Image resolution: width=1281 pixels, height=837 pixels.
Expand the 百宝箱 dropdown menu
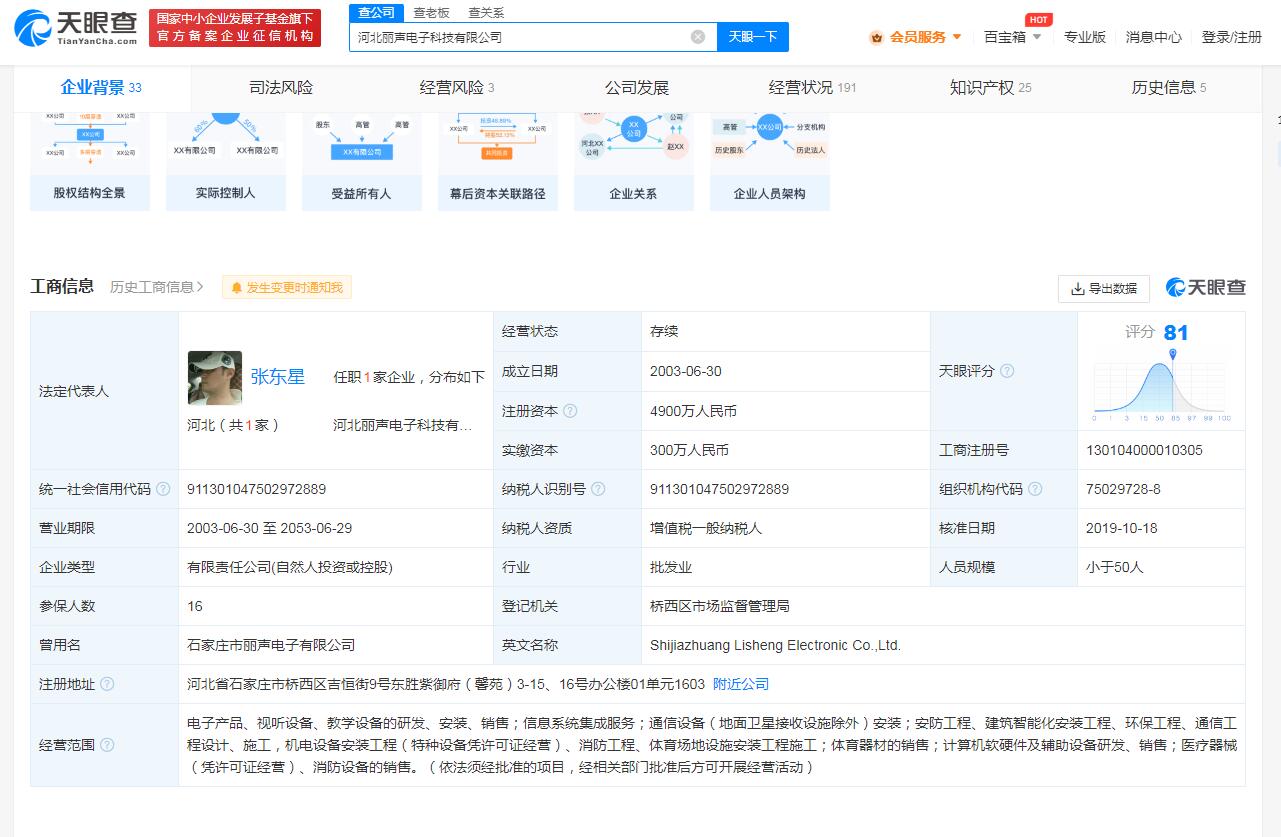(1036, 37)
